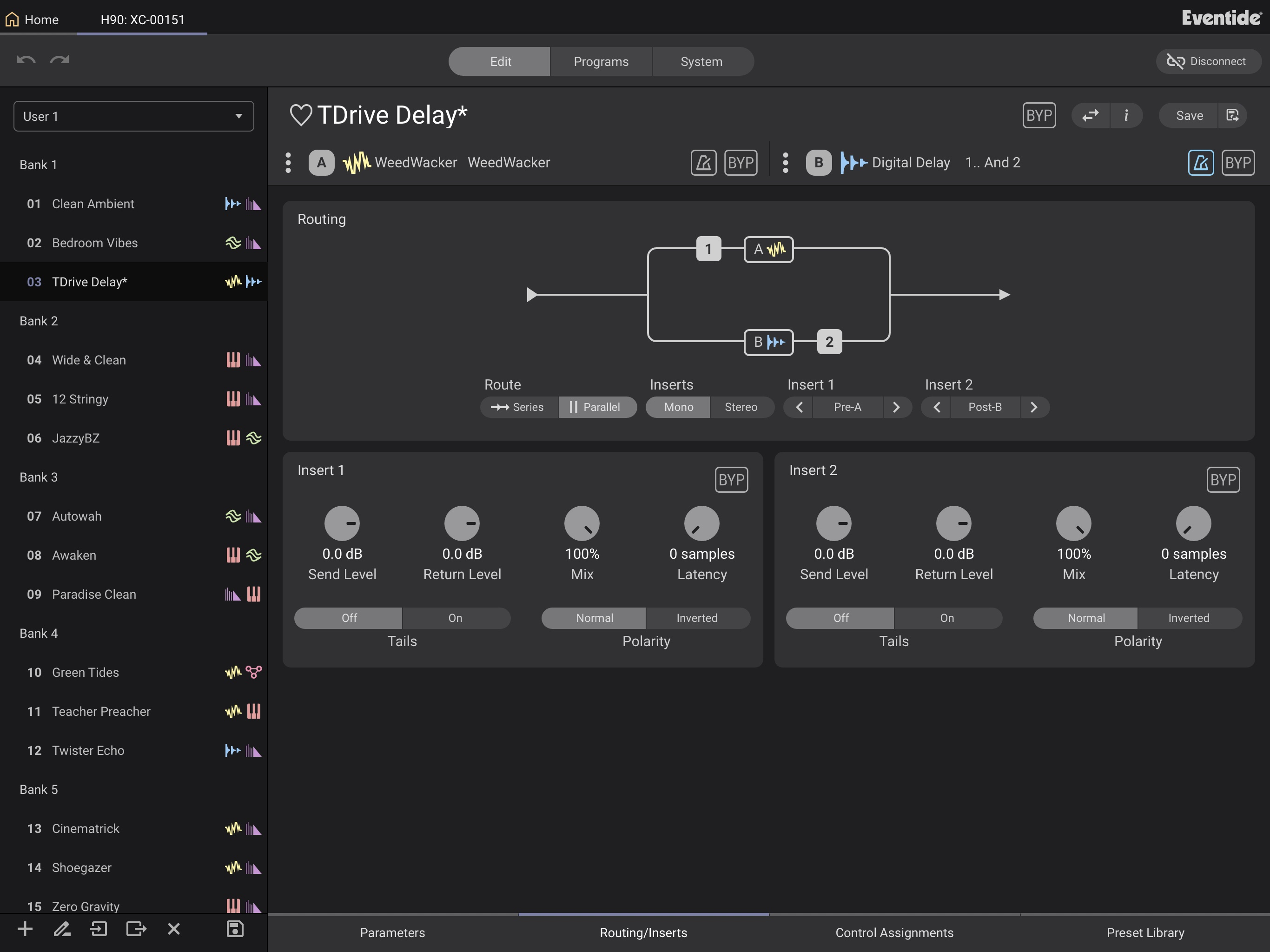
Task: Click Insert 1 Mix knob
Action: click(582, 523)
